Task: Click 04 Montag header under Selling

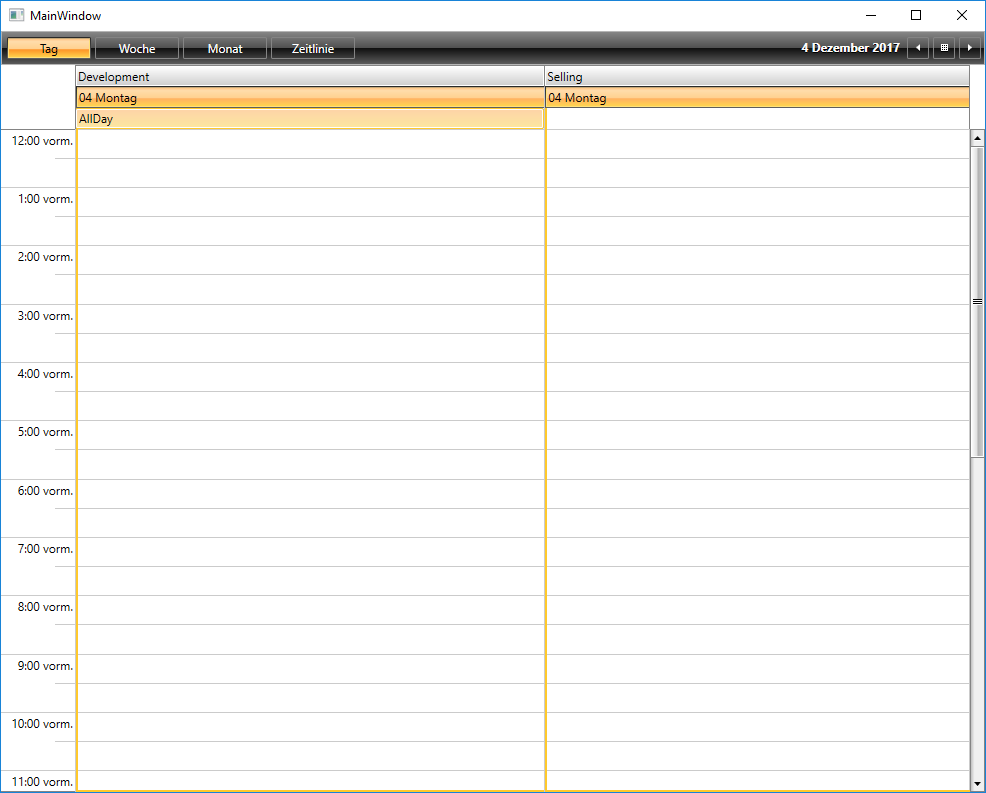Action: pyautogui.click(x=757, y=97)
